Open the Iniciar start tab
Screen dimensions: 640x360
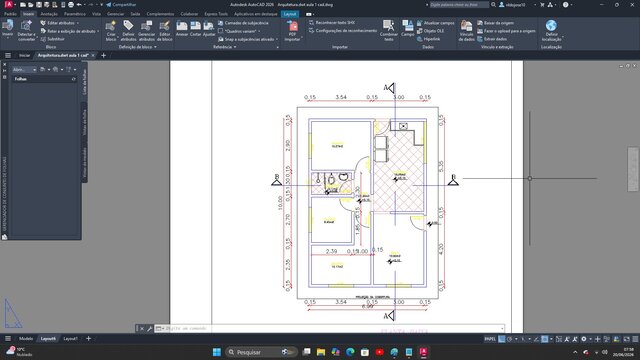24,55
